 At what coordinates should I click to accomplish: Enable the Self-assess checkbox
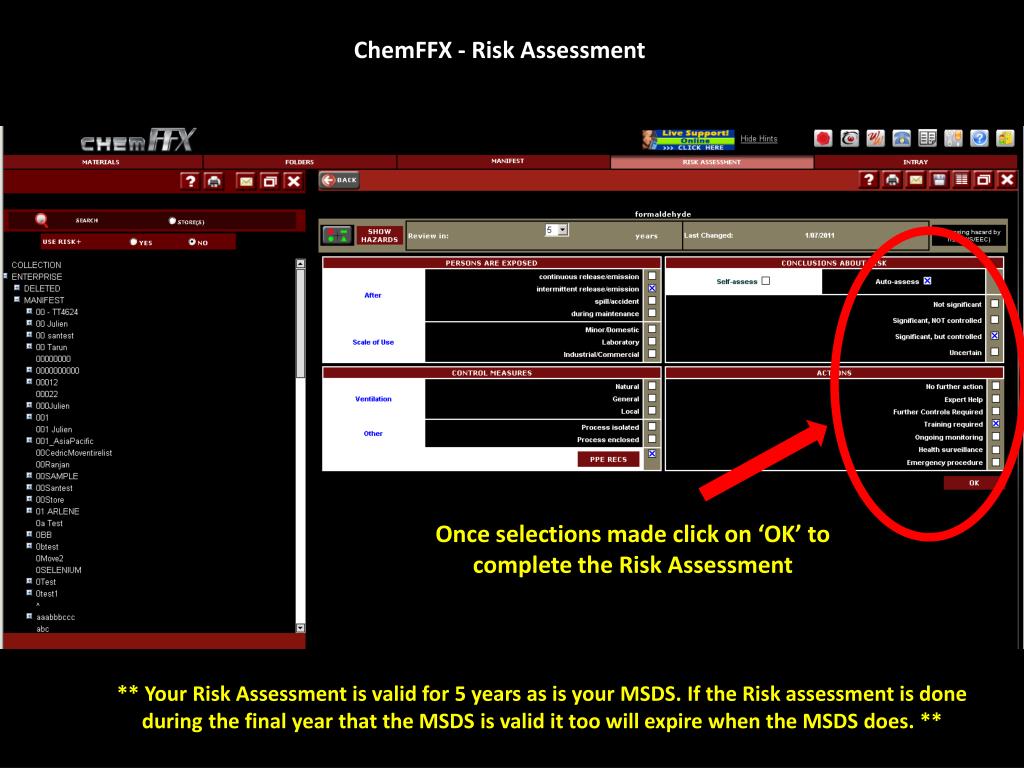tap(766, 281)
